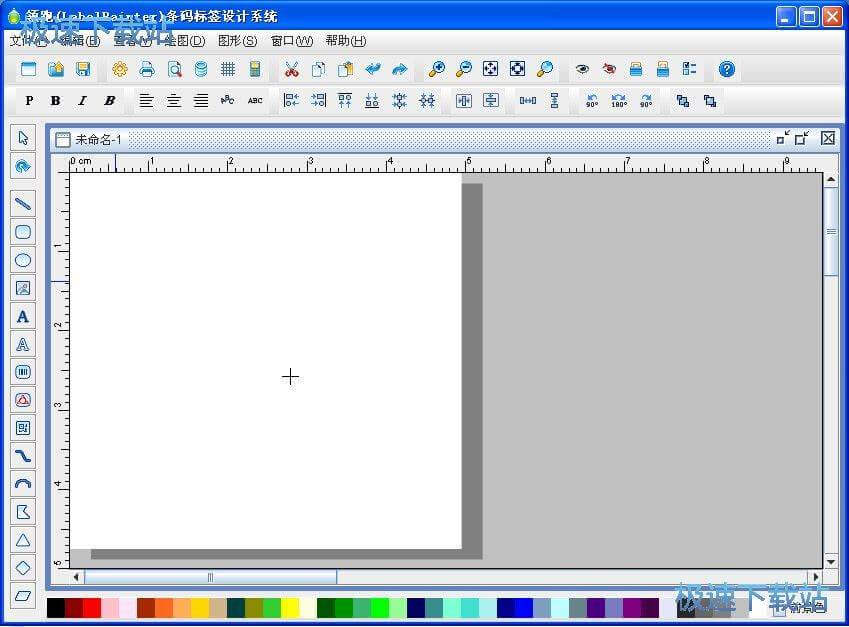Open print preview magnifier page icon
Image resolution: width=849 pixels, height=627 pixels.
pyautogui.click(x=174, y=69)
